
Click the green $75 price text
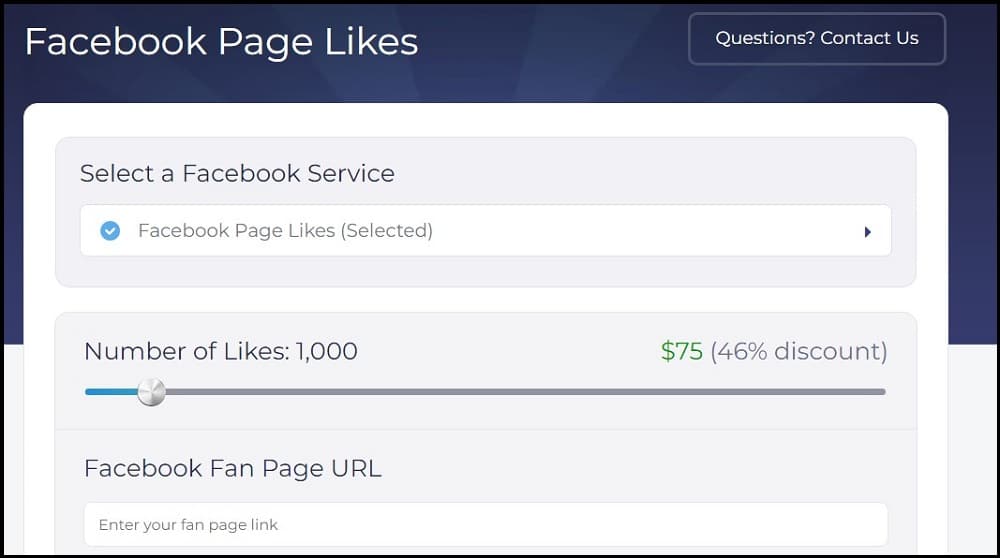click(x=682, y=351)
